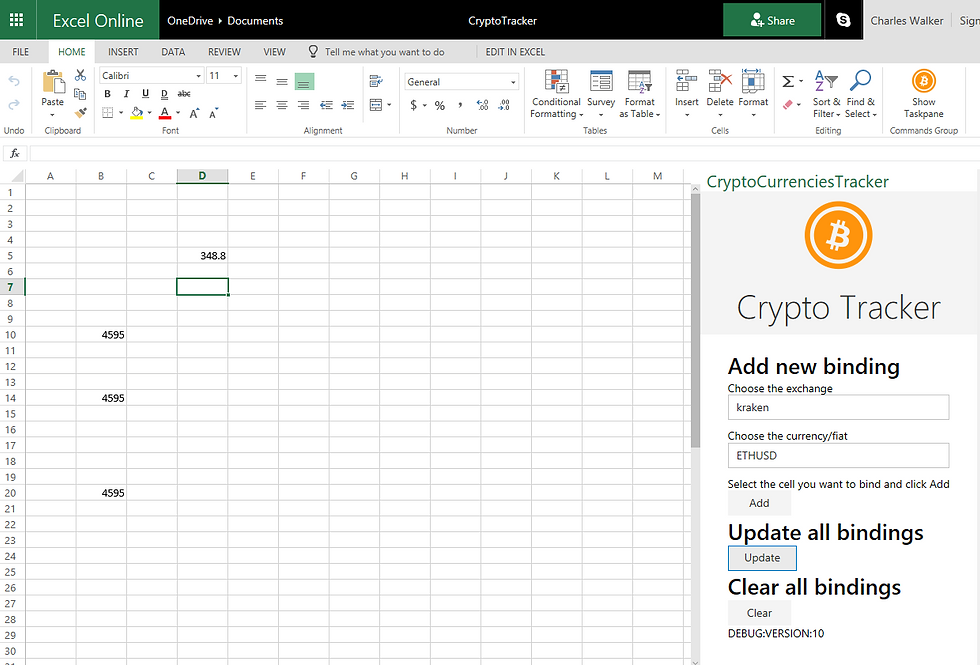Click the currency dollar sign icon
Screen dimensions: 980x665
coord(413,105)
